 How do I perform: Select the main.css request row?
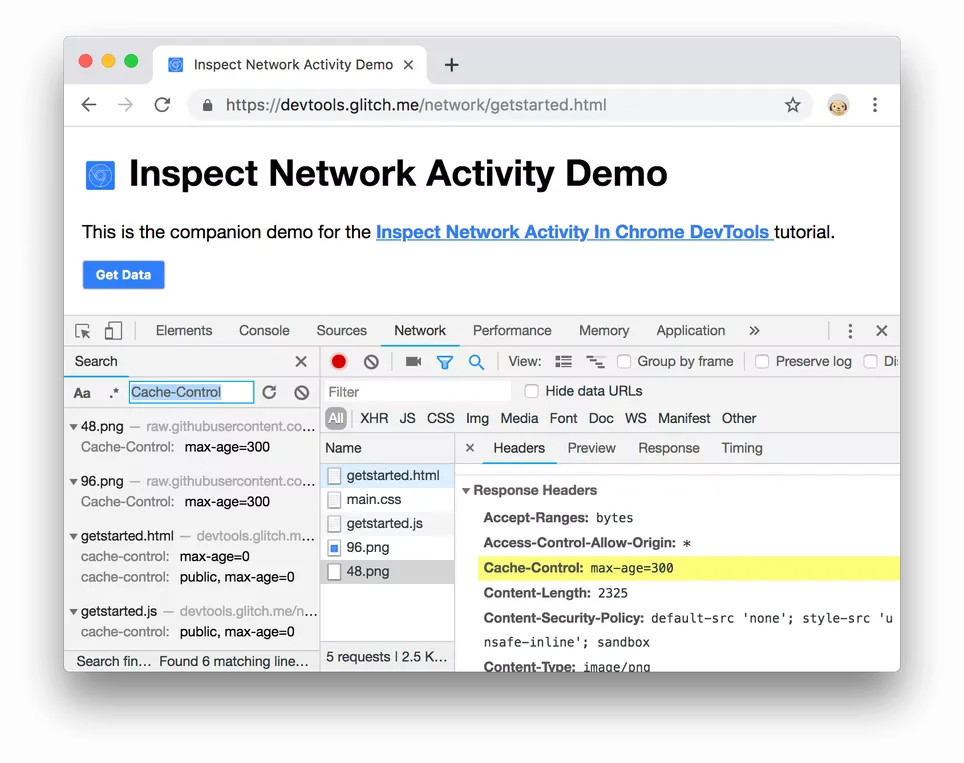(387, 499)
